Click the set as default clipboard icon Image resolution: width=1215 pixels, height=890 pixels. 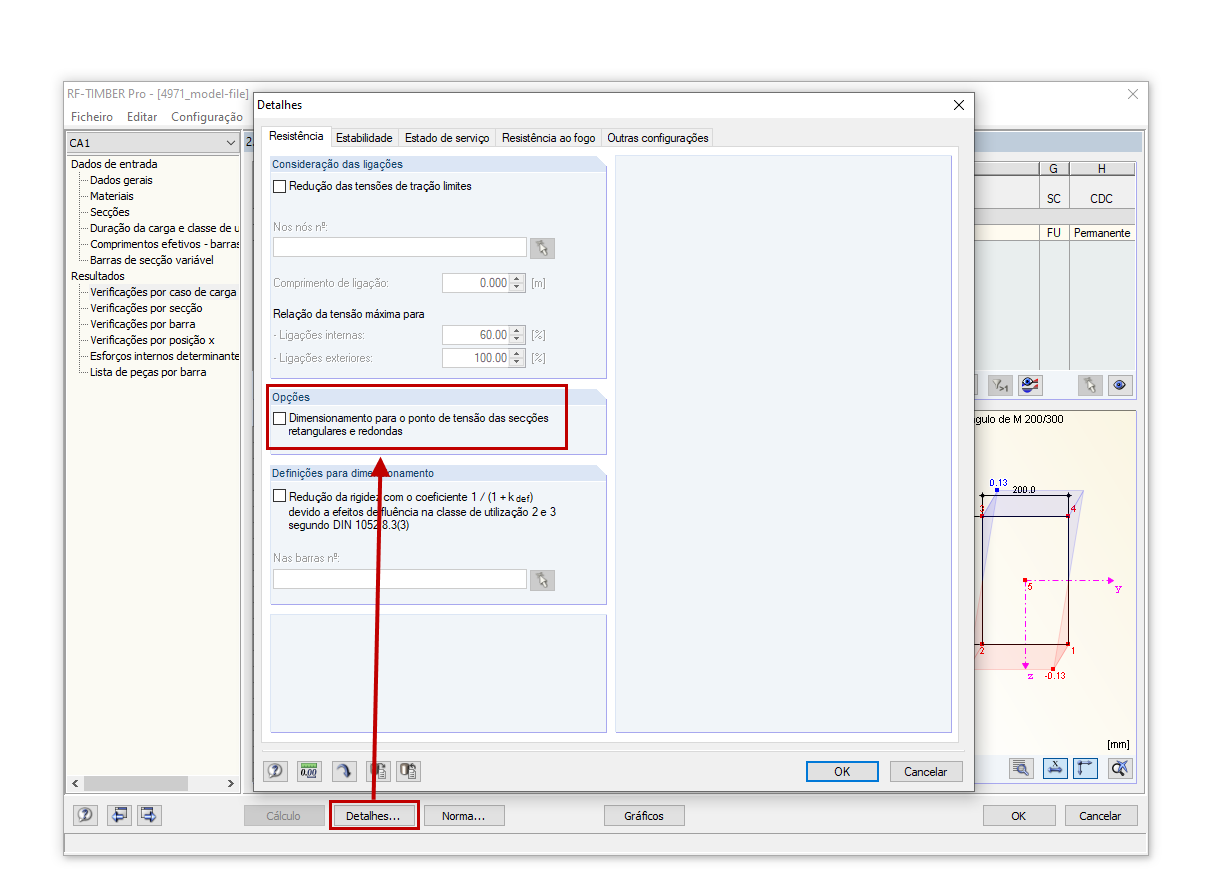coord(378,771)
